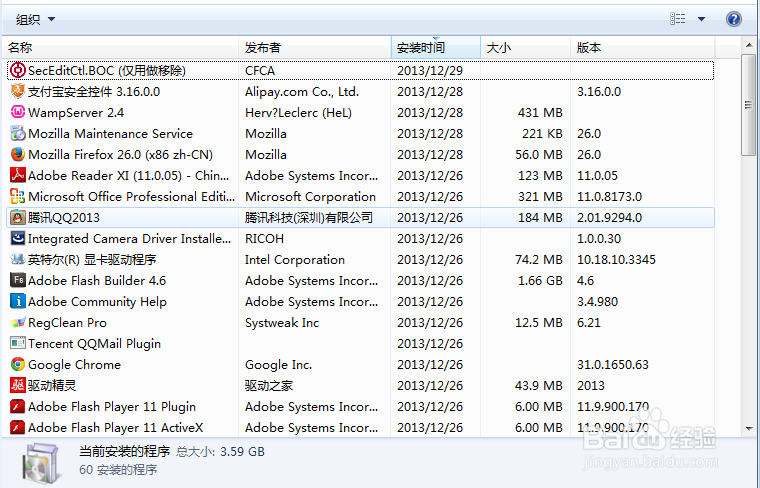
Task: Click the Alipay security control shield icon
Action: [x=18, y=92]
